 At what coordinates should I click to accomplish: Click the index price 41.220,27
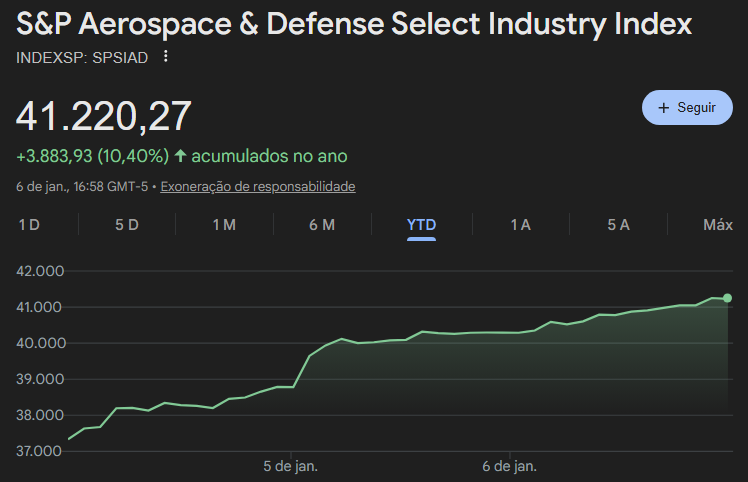[x=104, y=117]
